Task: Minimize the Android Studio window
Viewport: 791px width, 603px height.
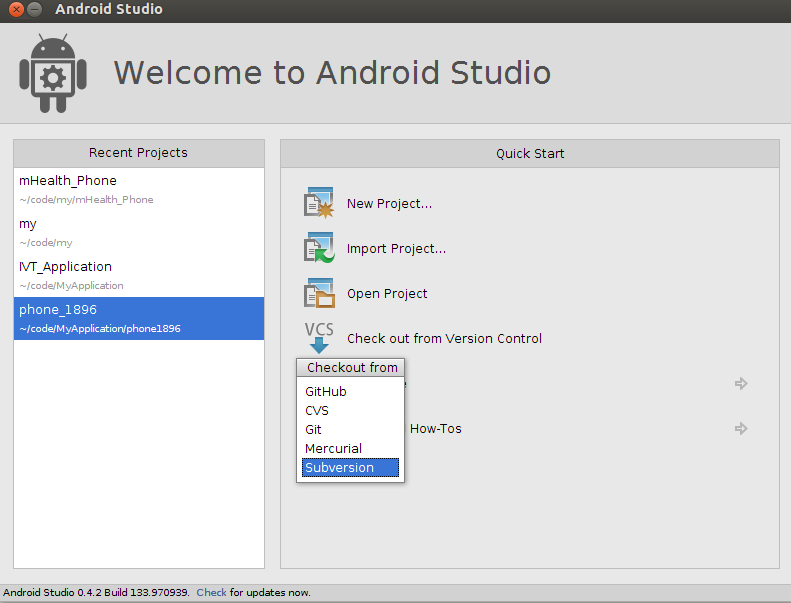Action: coord(34,9)
